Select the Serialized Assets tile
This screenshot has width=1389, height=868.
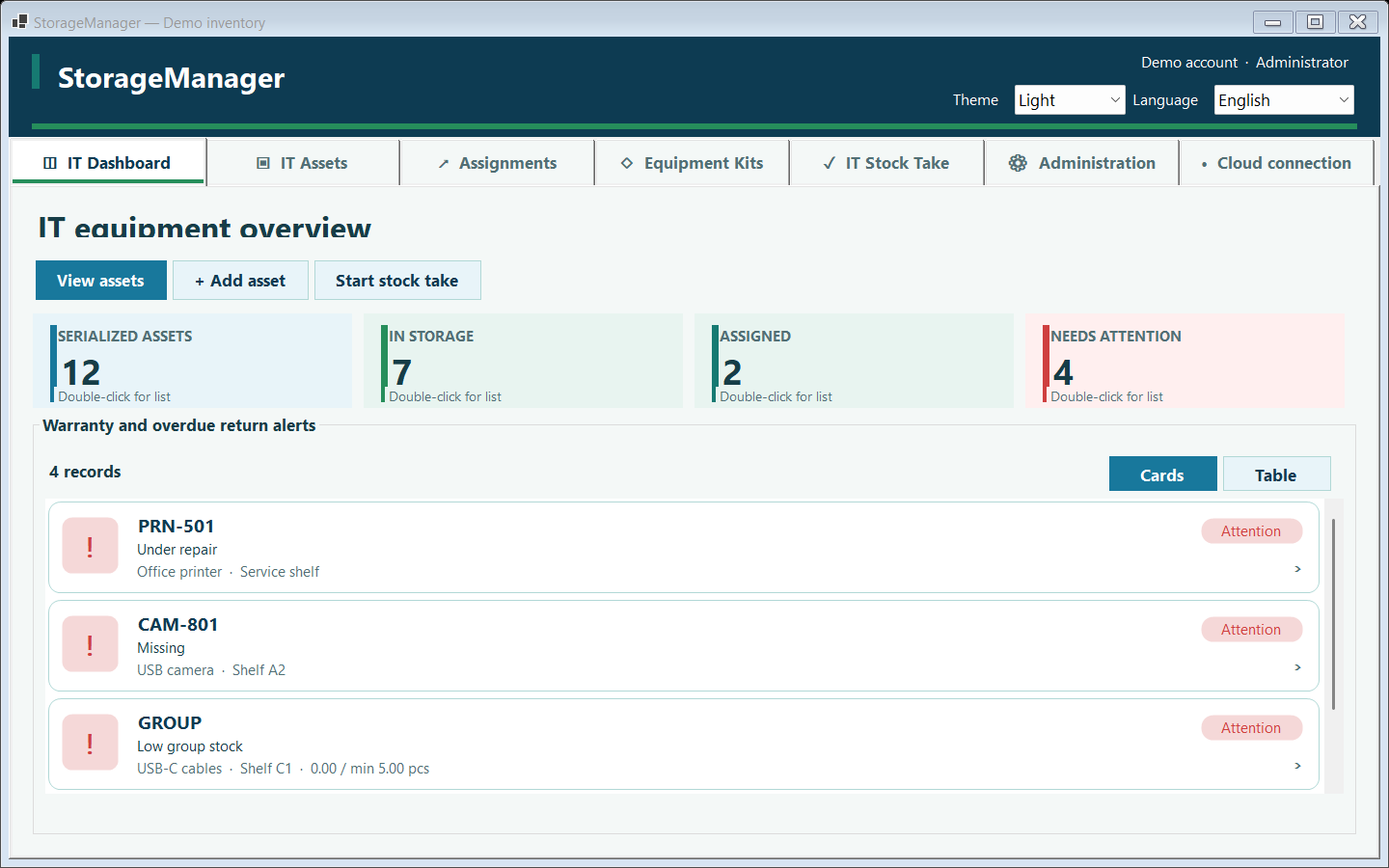point(193,361)
